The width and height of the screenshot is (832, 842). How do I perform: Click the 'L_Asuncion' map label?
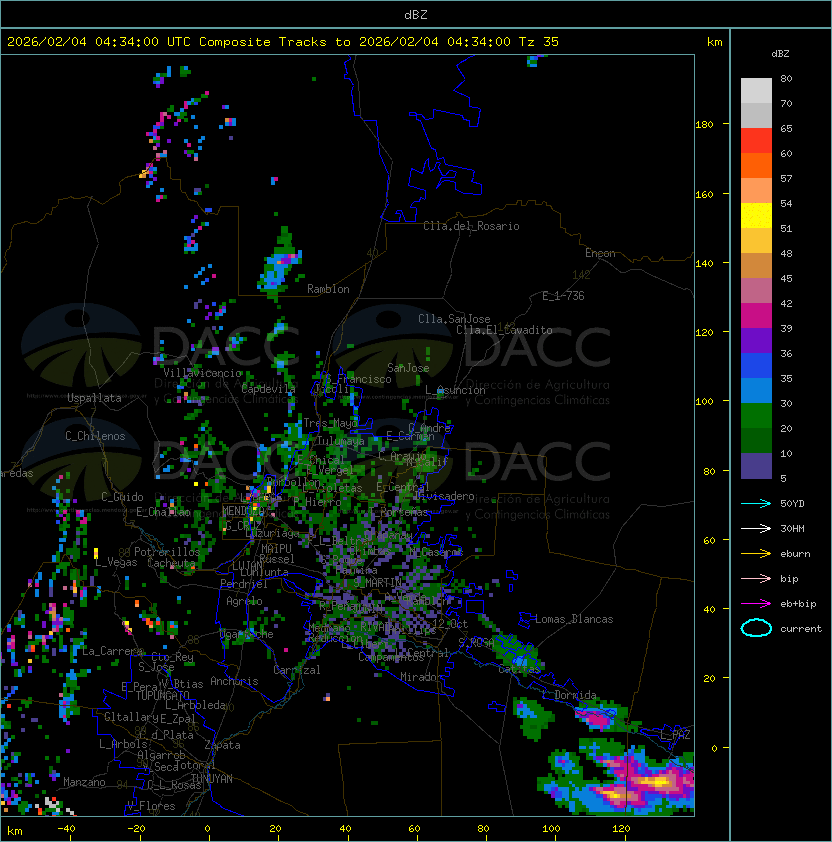pos(455,390)
